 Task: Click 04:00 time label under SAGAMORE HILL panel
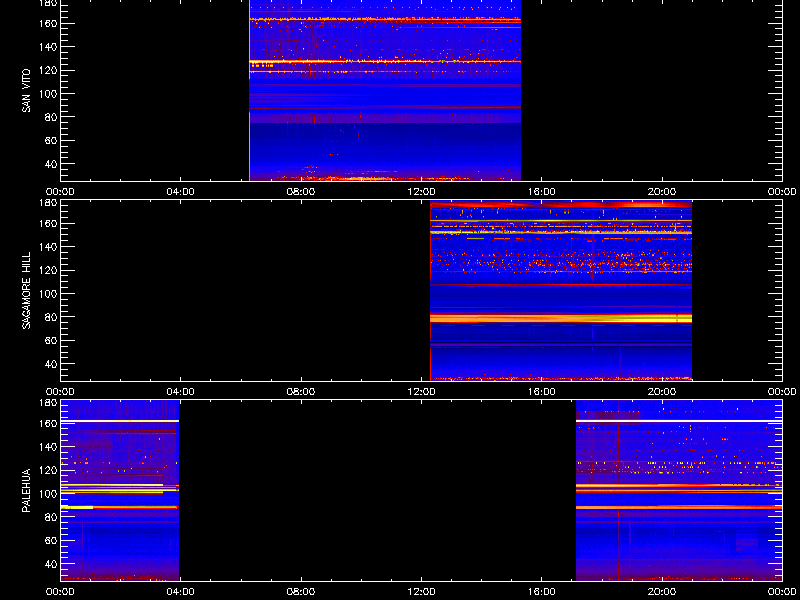pyautogui.click(x=181, y=392)
